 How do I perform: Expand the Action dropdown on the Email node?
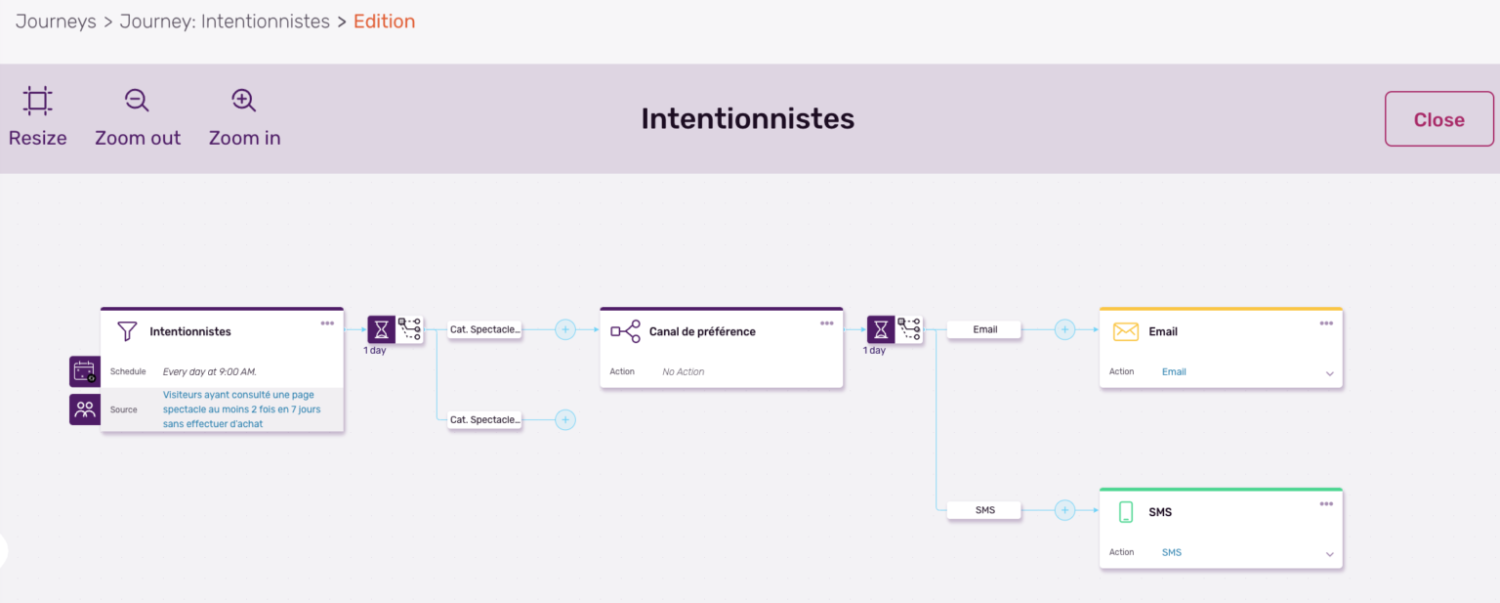click(x=1330, y=371)
